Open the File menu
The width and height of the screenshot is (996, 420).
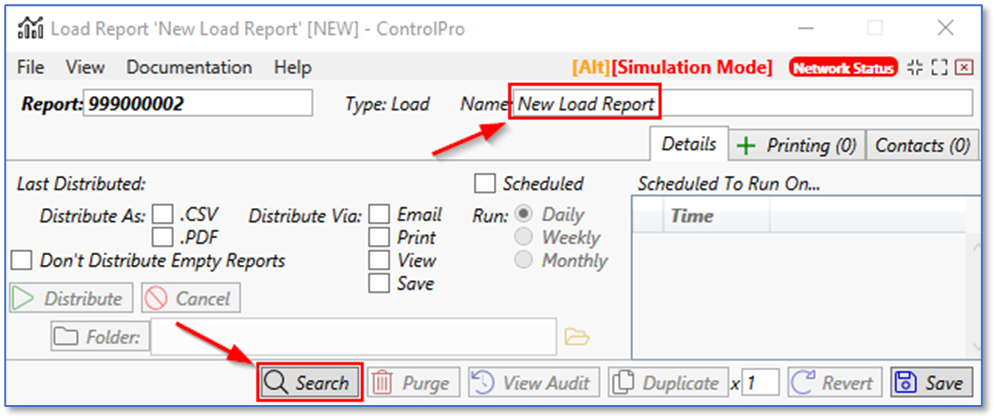pos(31,68)
